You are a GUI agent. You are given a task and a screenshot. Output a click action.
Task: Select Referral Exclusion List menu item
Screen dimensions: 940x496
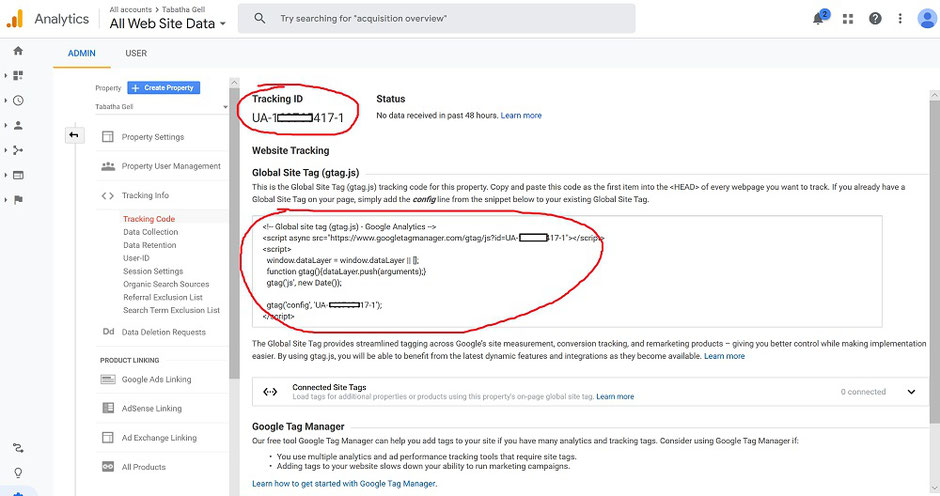pyautogui.click(x=163, y=297)
